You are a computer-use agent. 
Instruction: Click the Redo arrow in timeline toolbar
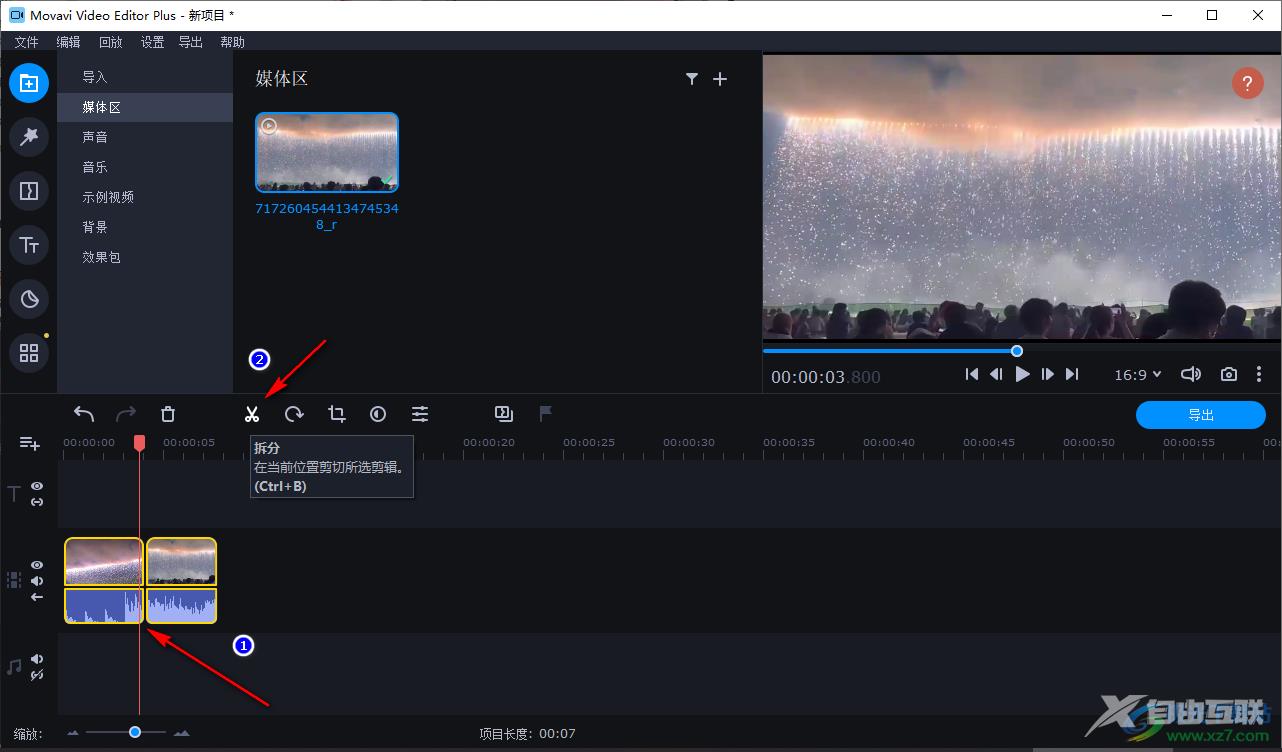(x=126, y=414)
